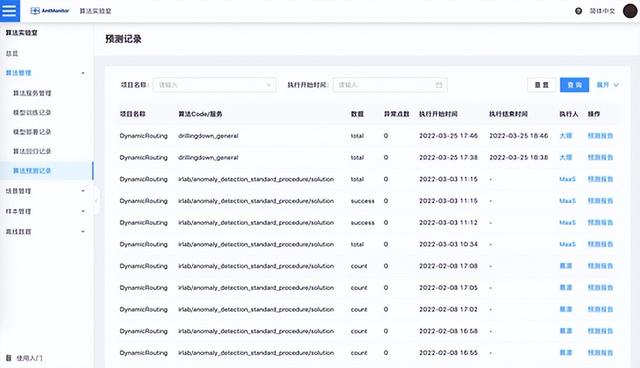Expand the 样本管理 sidebar section
Image resolution: width=640 pixels, height=368 pixels.
point(83,211)
